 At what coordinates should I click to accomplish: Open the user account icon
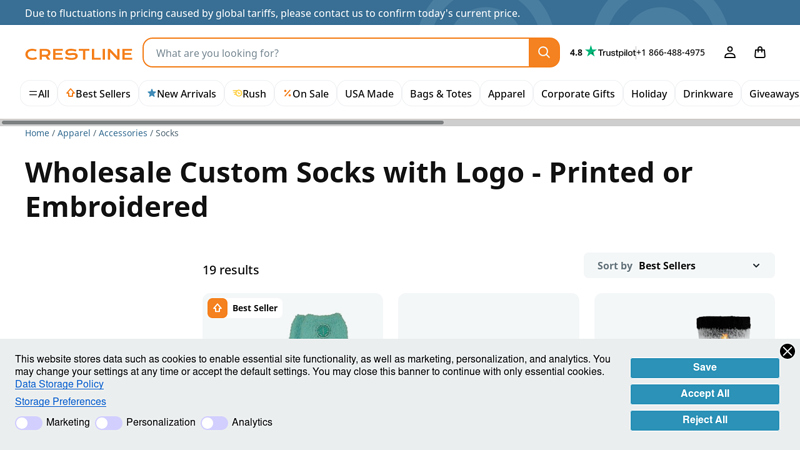coord(730,53)
